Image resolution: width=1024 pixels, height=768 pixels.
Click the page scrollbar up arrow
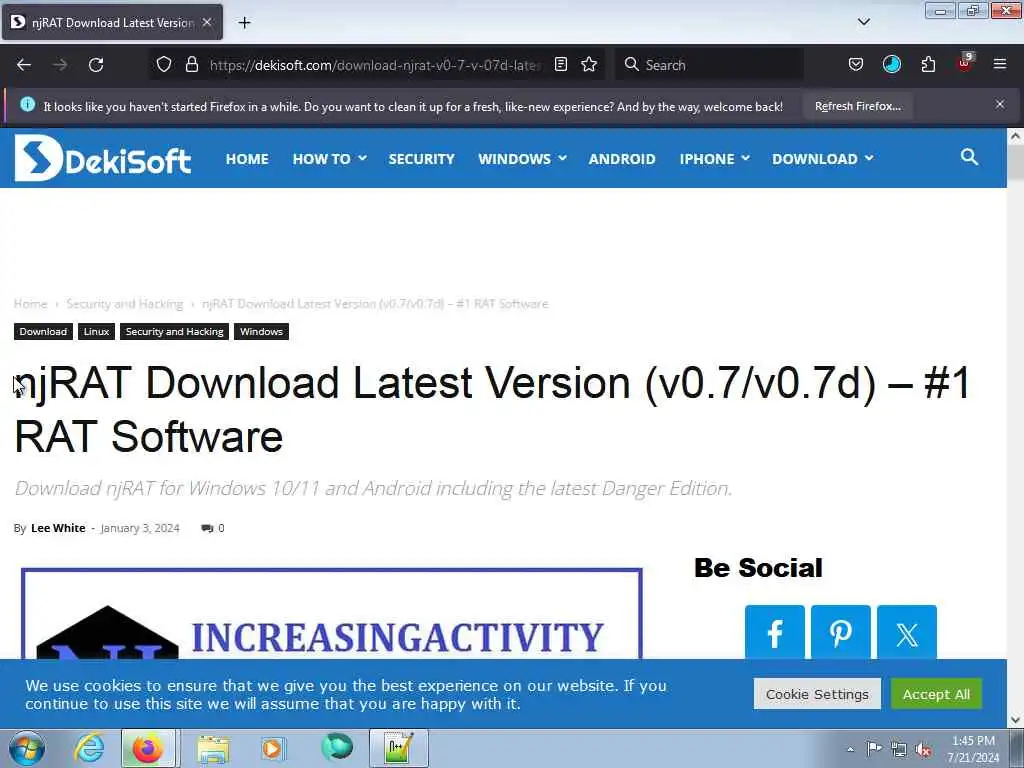point(1016,136)
